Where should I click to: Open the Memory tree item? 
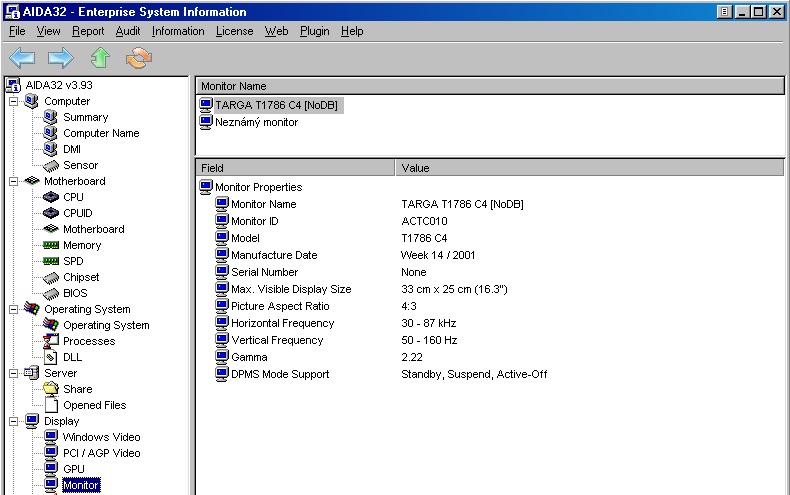coord(82,245)
